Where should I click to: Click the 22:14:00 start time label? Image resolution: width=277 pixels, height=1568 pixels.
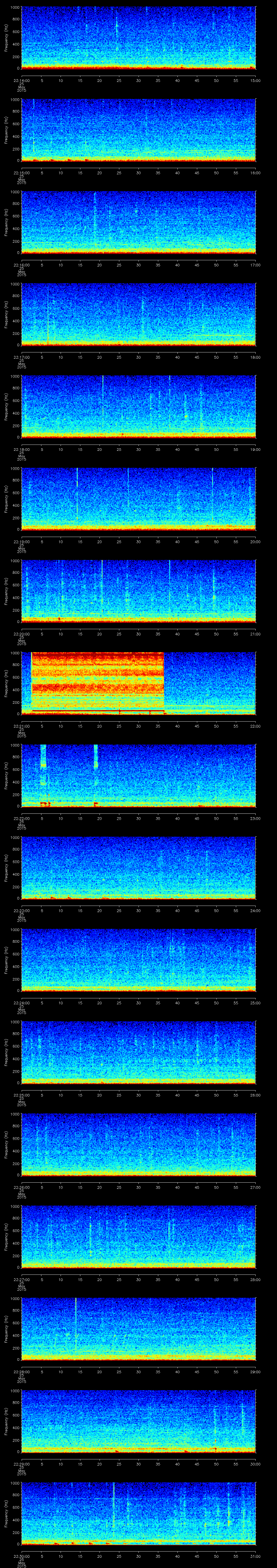tap(21, 80)
